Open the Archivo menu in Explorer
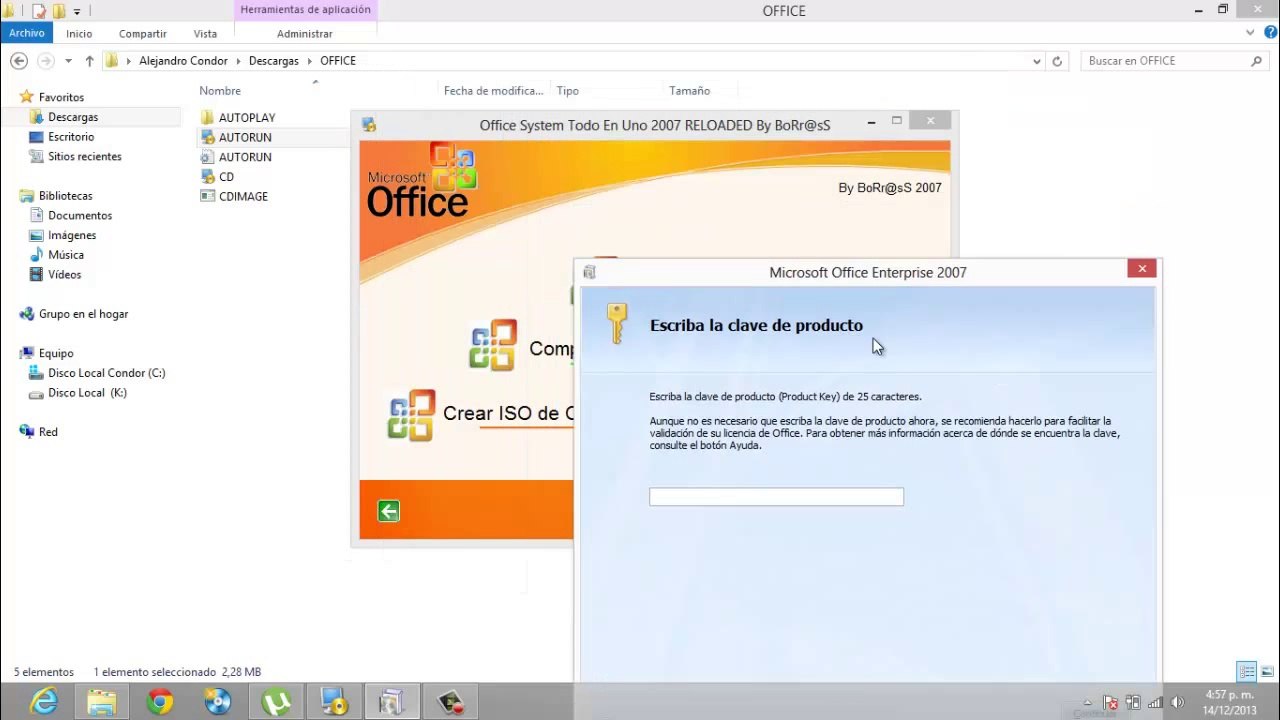Screen dimensions: 1280x720 tap(27, 33)
